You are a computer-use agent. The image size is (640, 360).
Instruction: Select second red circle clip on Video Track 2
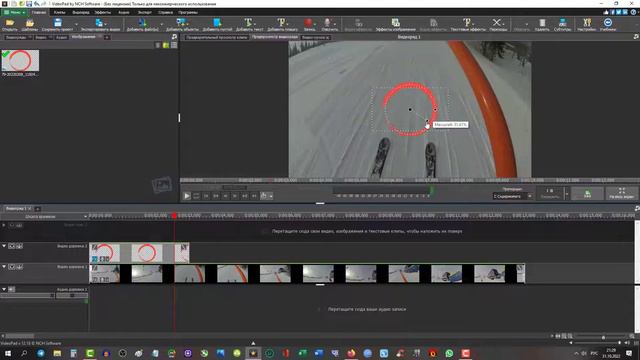point(147,253)
